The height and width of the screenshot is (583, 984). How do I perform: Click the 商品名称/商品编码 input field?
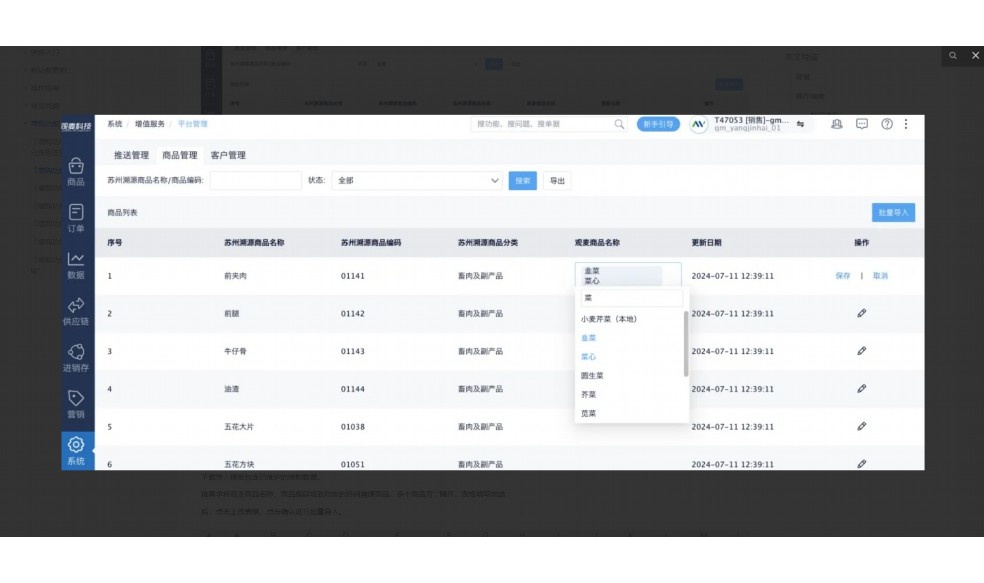[255, 180]
